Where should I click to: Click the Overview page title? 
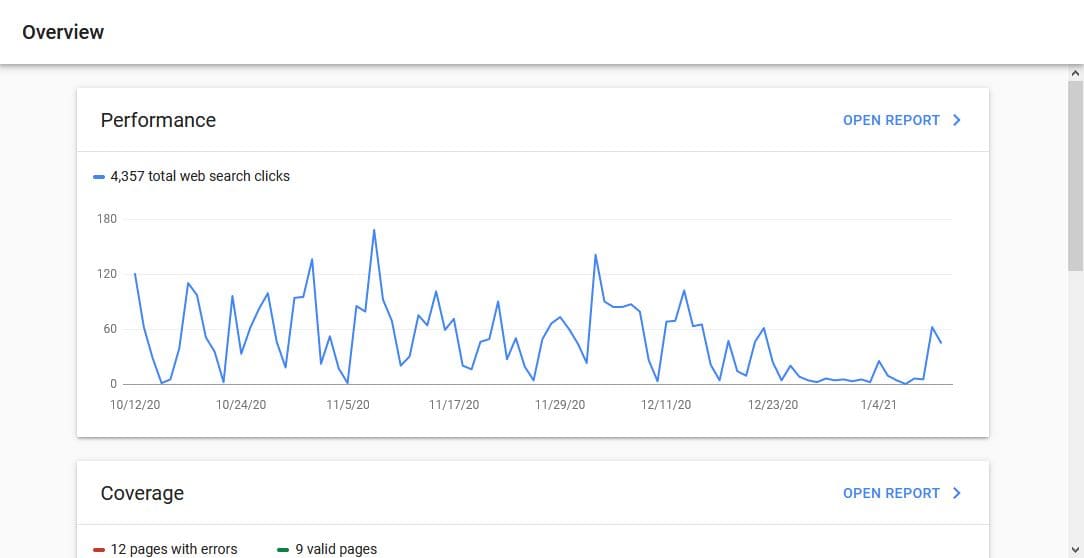click(63, 32)
